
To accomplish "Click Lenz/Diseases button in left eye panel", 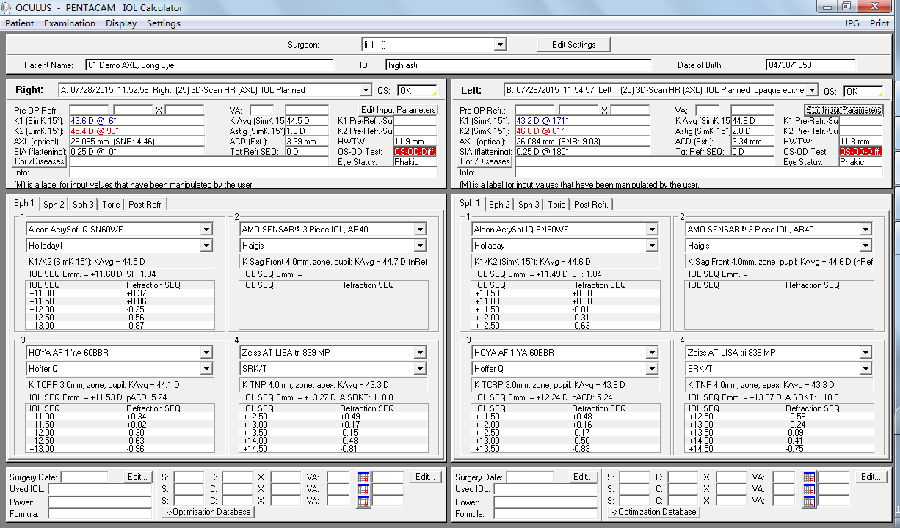I will point(484,162).
